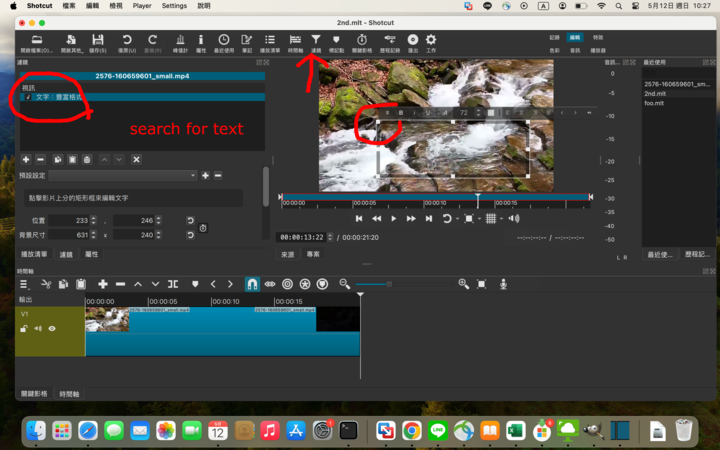The height and width of the screenshot is (450, 720).
Task: Mute the V1 track audio
Action: (x=38, y=328)
